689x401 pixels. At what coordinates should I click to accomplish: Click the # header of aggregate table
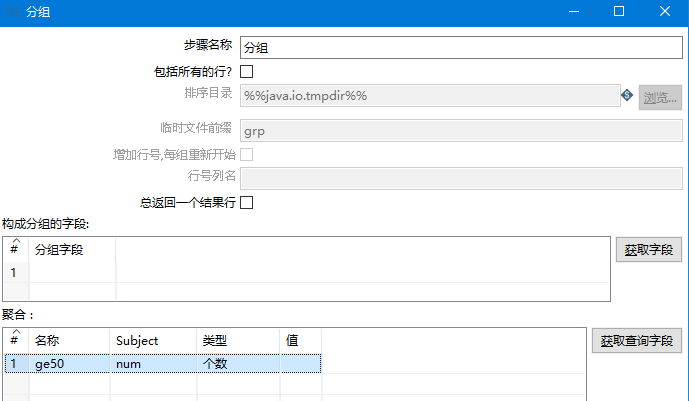(x=16, y=341)
